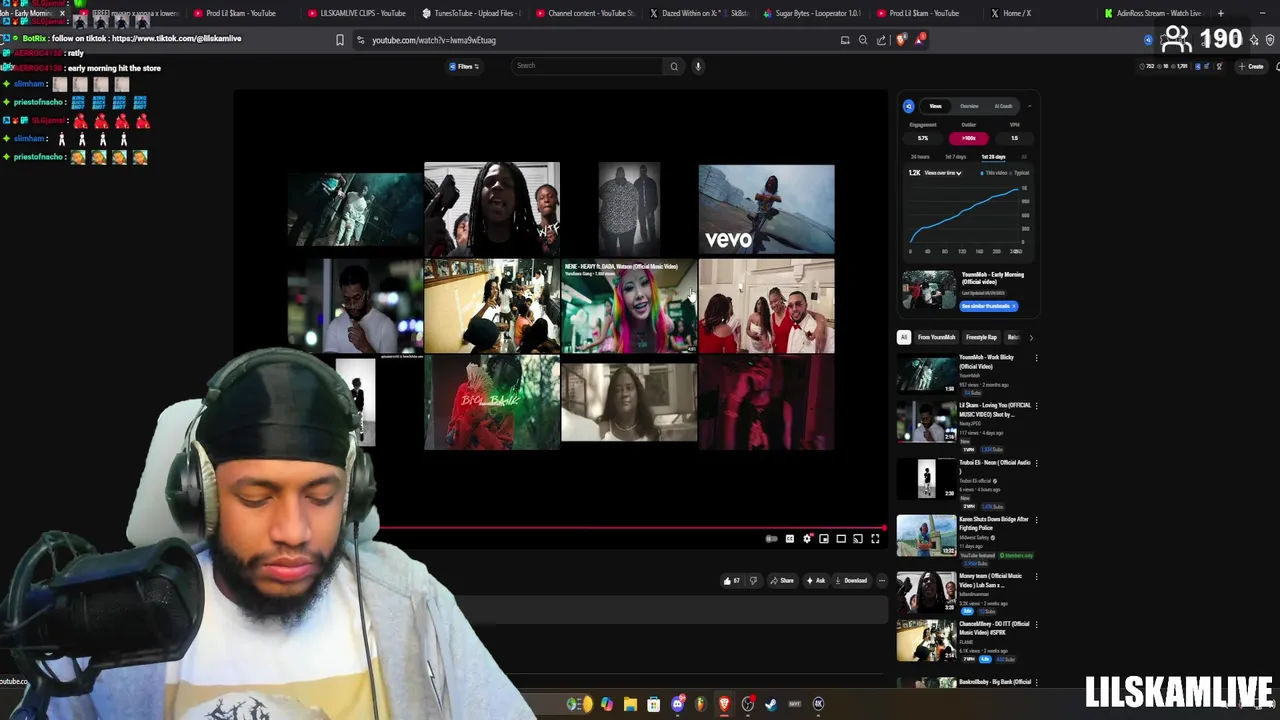Play the NENE HEAVY suggested video thumbnail
The width and height of the screenshot is (1280, 720).
click(628, 307)
